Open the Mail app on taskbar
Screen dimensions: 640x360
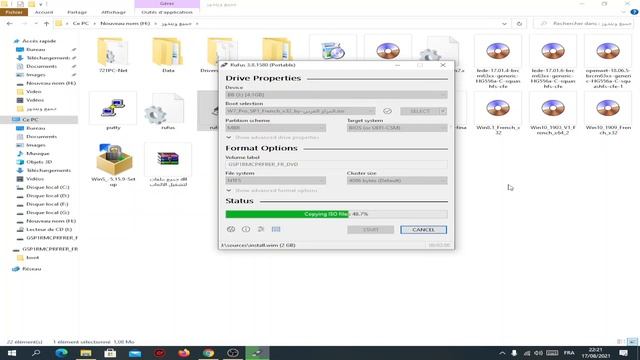[135, 353]
